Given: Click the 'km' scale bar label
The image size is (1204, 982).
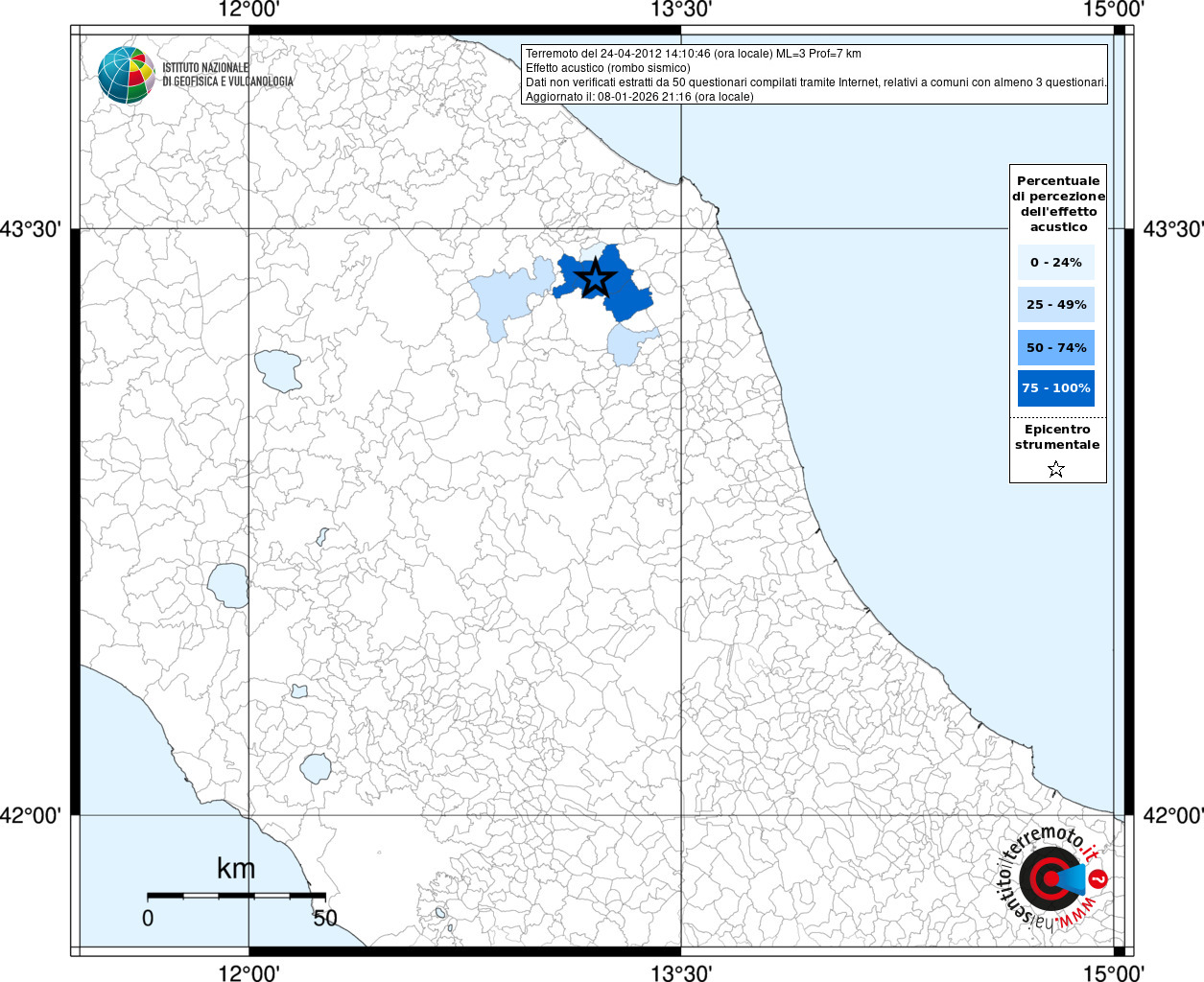Looking at the screenshot, I should point(236,869).
